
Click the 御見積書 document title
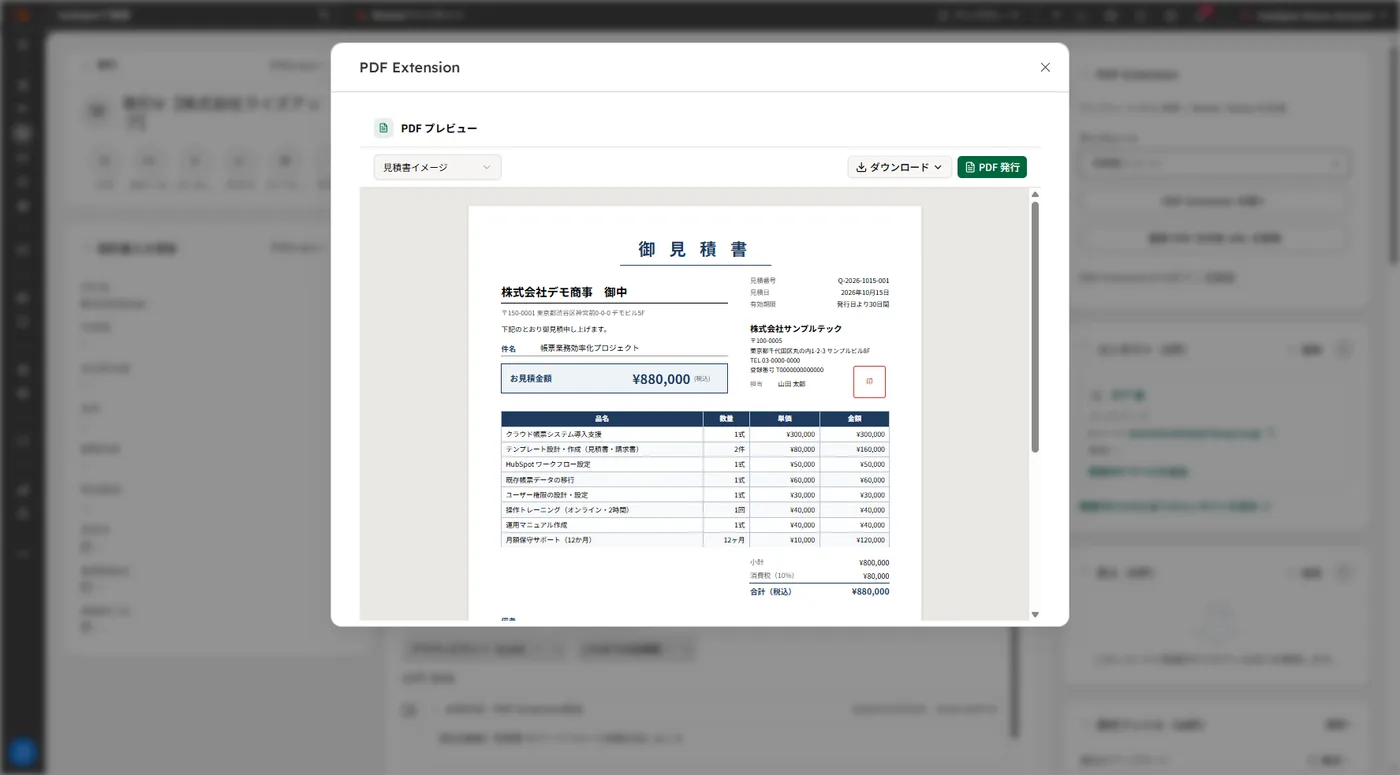point(695,250)
